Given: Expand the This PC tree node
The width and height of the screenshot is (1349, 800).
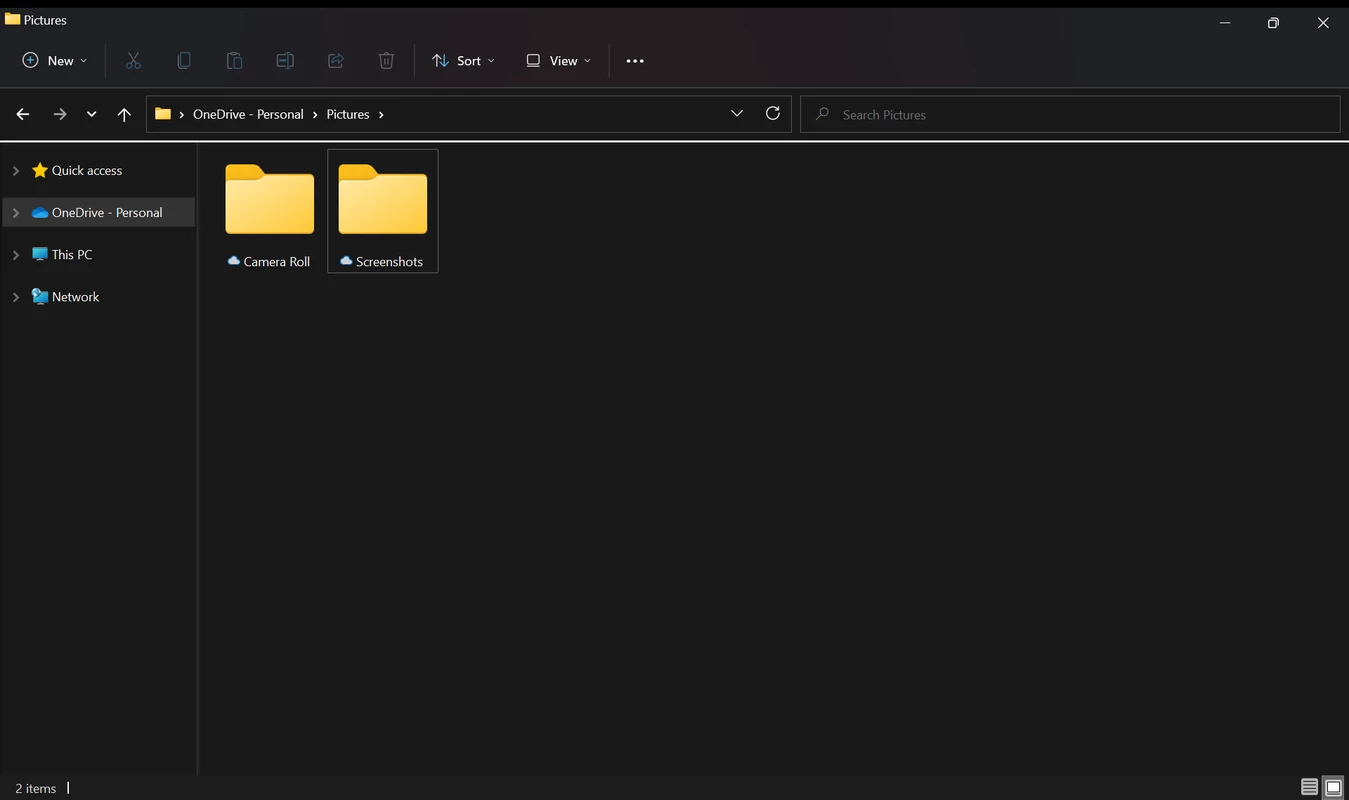Looking at the screenshot, I should [x=16, y=255].
